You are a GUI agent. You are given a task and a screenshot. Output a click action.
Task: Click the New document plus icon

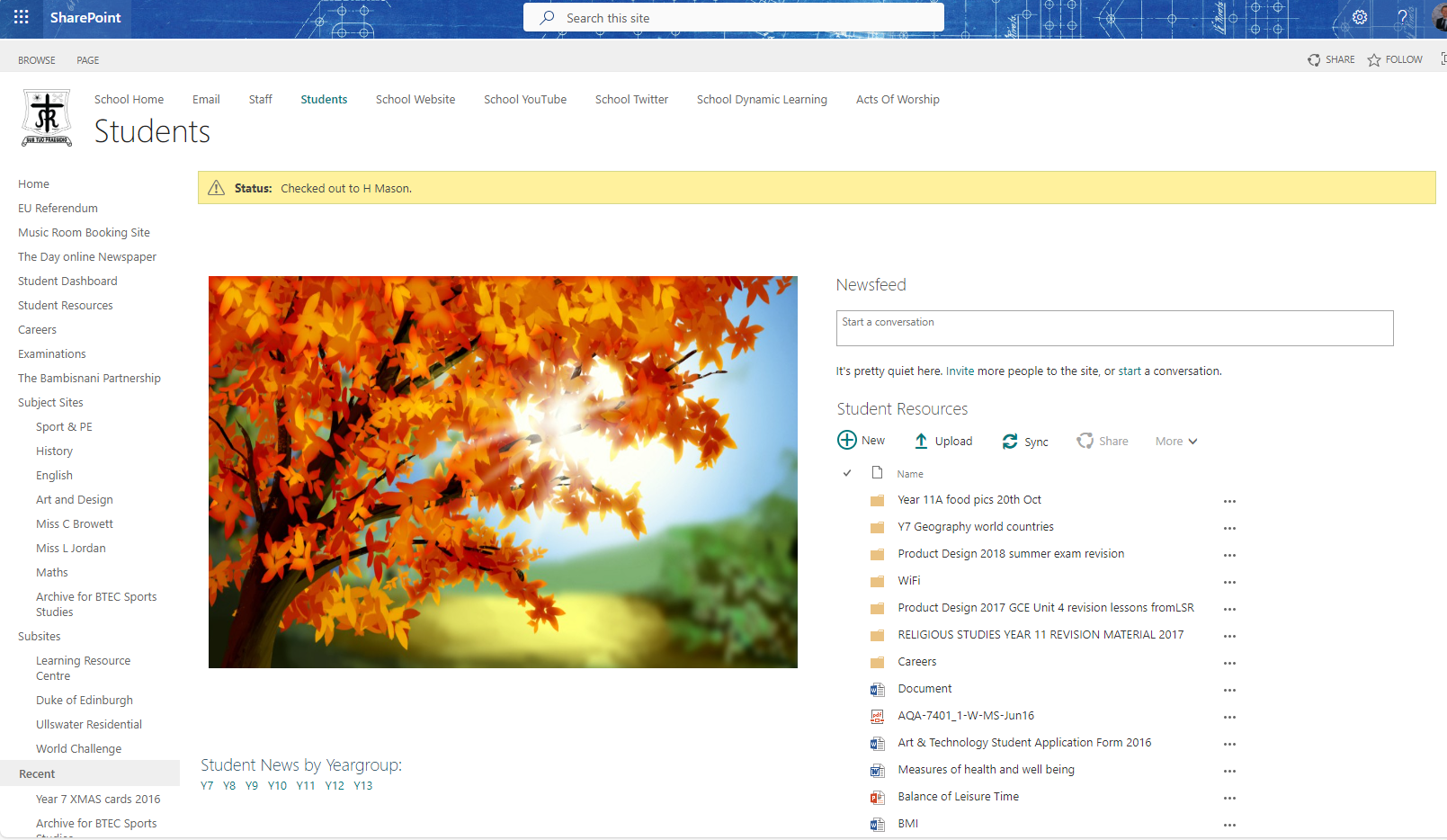click(x=847, y=440)
